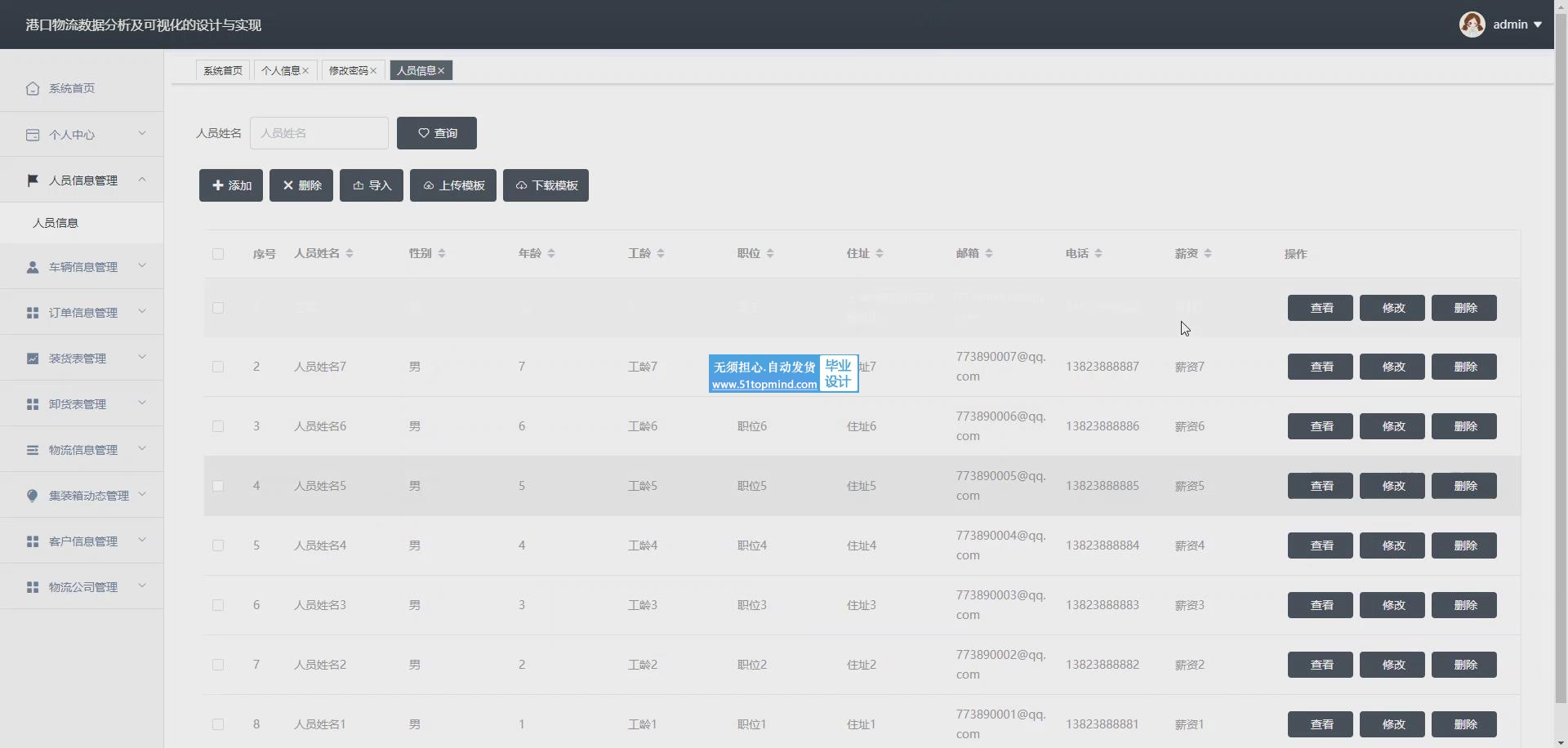The height and width of the screenshot is (748, 1568).
Task: Switch to the 系统首页 tab
Action: tap(223, 71)
